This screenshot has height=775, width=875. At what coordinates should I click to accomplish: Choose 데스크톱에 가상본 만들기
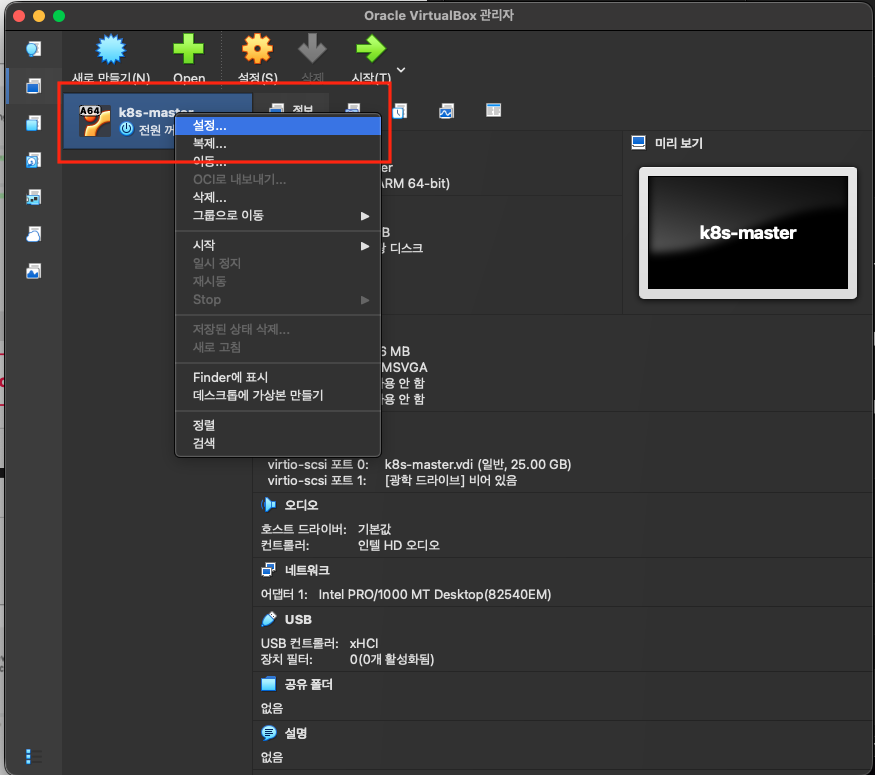coord(278,395)
